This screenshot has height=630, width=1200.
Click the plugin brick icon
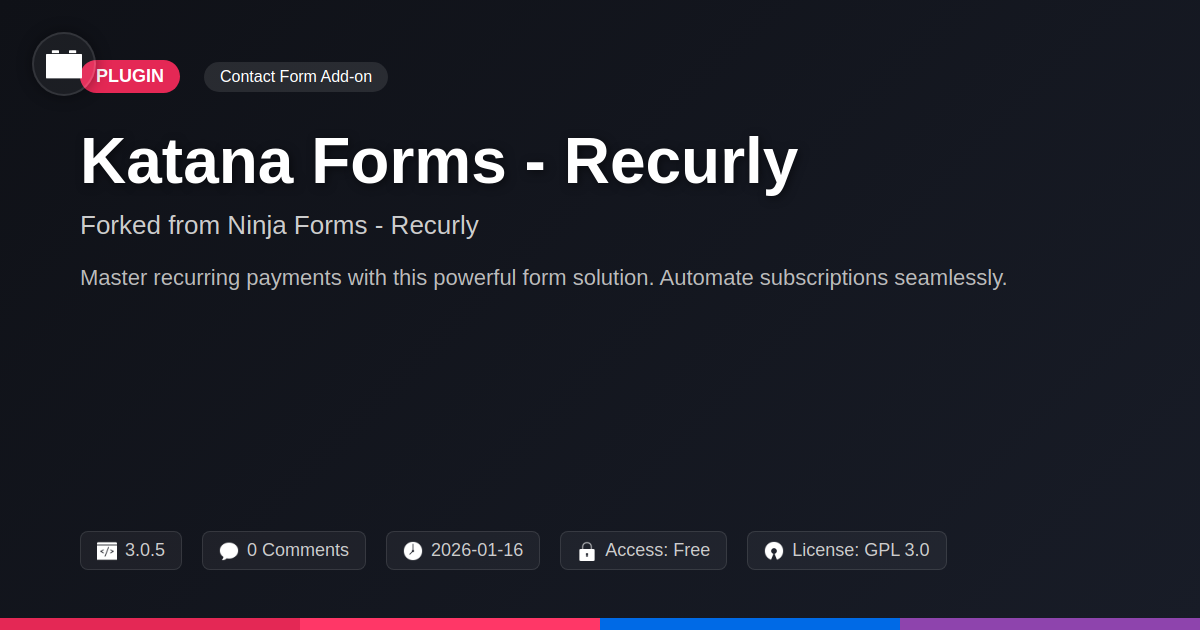coord(64,64)
